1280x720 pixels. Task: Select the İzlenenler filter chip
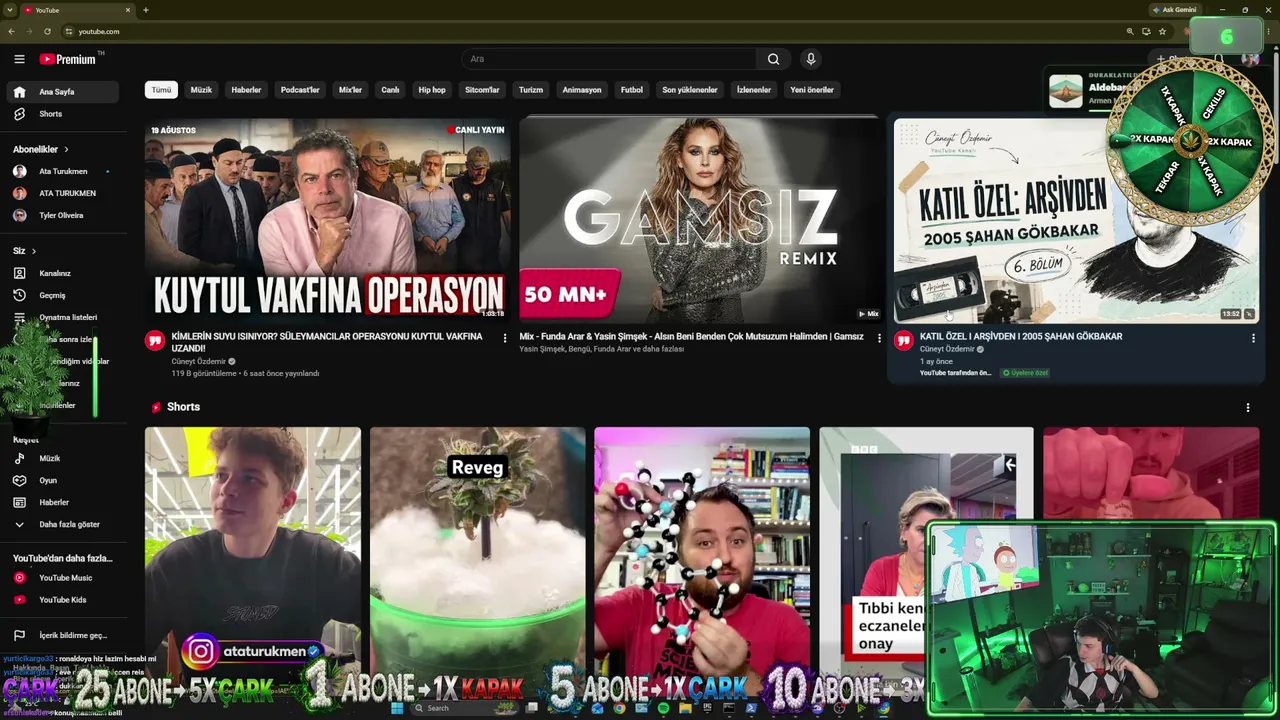coord(754,90)
